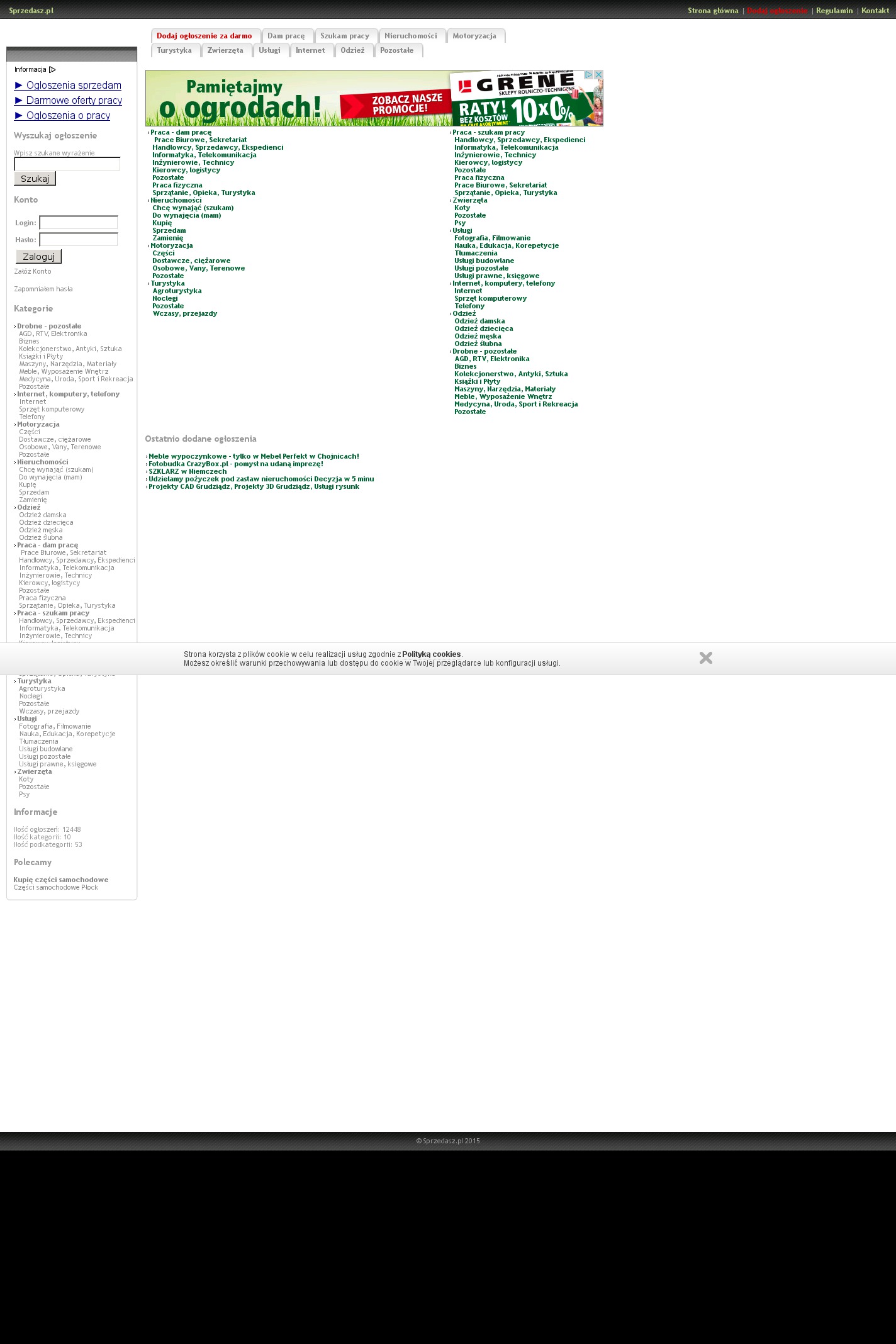
Task: Click the 'Zaloguj' button
Action: coord(38,257)
